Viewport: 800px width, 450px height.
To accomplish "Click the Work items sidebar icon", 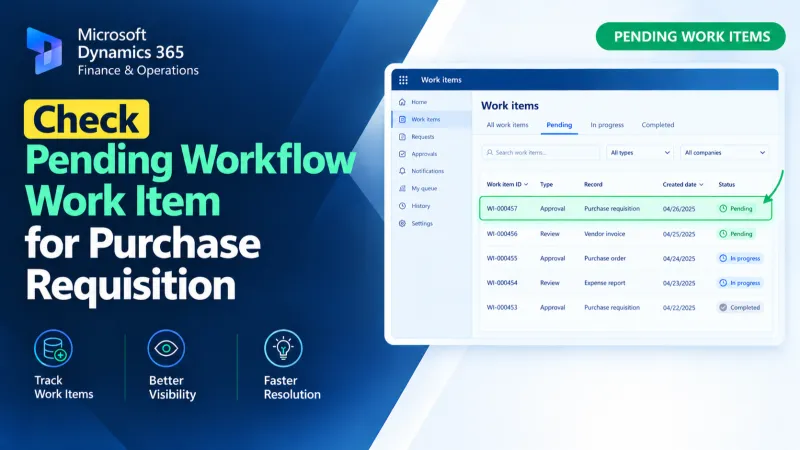I will click(402, 119).
